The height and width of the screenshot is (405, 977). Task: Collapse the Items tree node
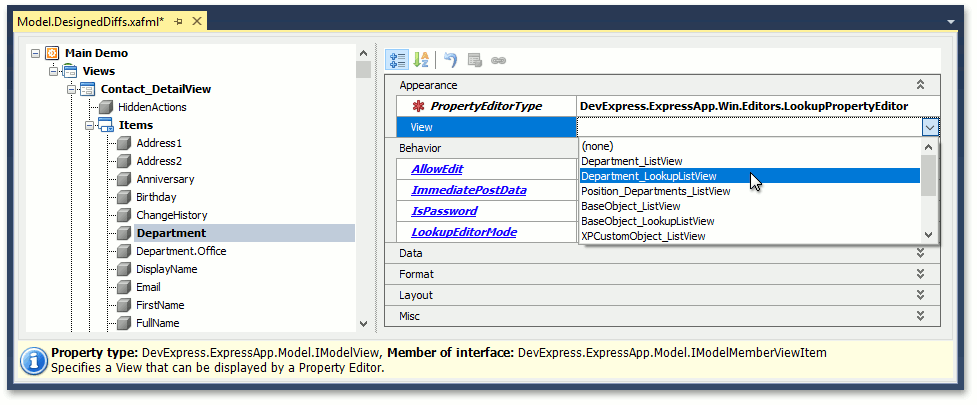[x=90, y=126]
